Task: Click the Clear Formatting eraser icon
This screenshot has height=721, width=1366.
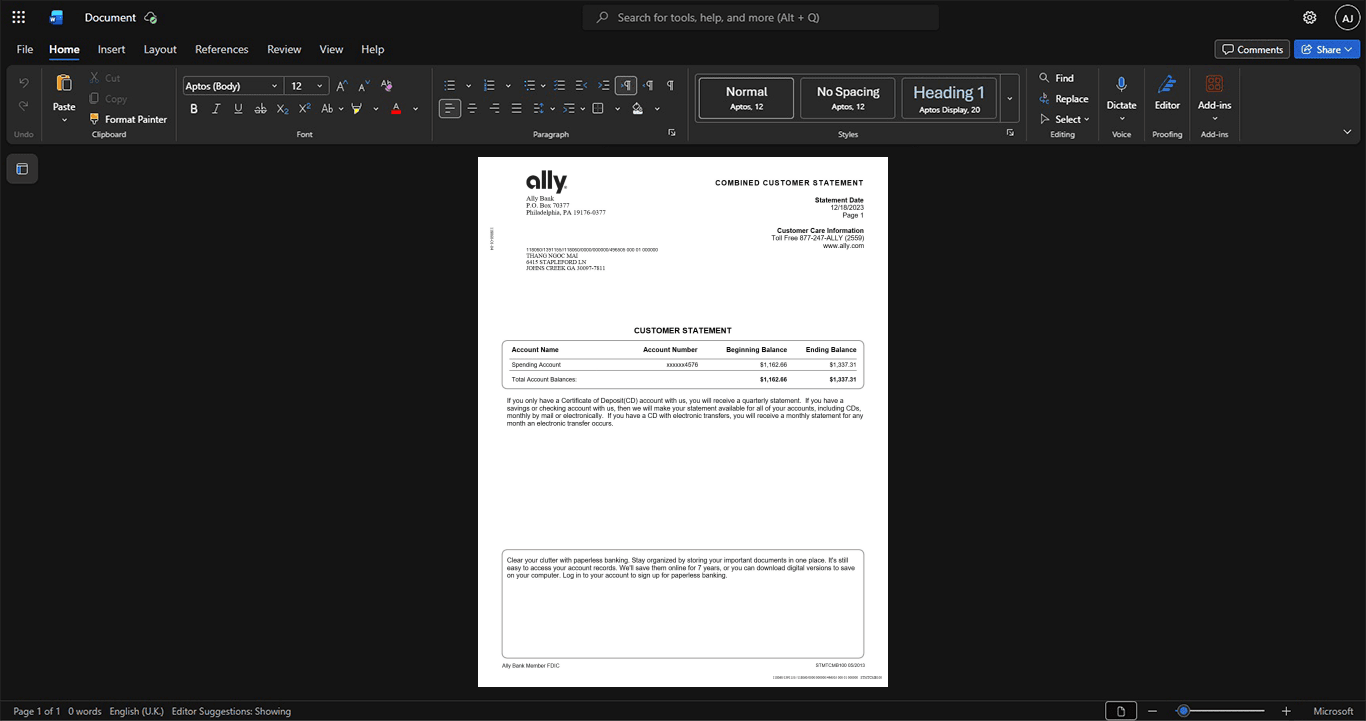Action: 386,86
